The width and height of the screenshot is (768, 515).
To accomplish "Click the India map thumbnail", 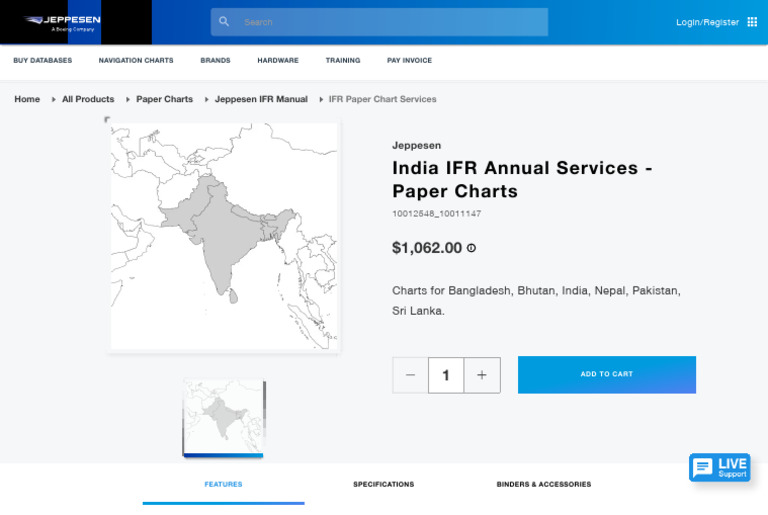I will (x=224, y=418).
